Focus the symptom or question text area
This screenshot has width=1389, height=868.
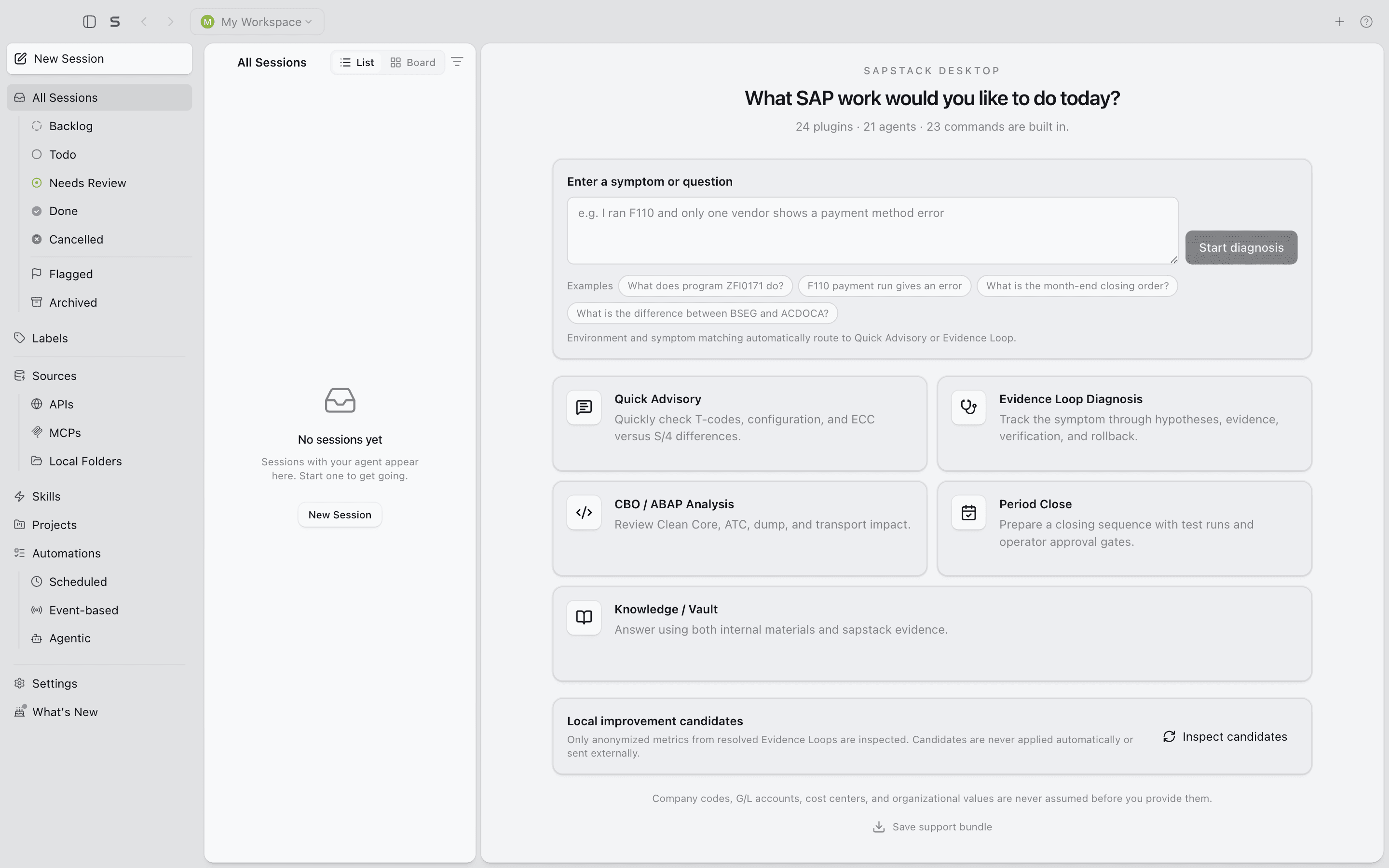pyautogui.click(x=872, y=231)
